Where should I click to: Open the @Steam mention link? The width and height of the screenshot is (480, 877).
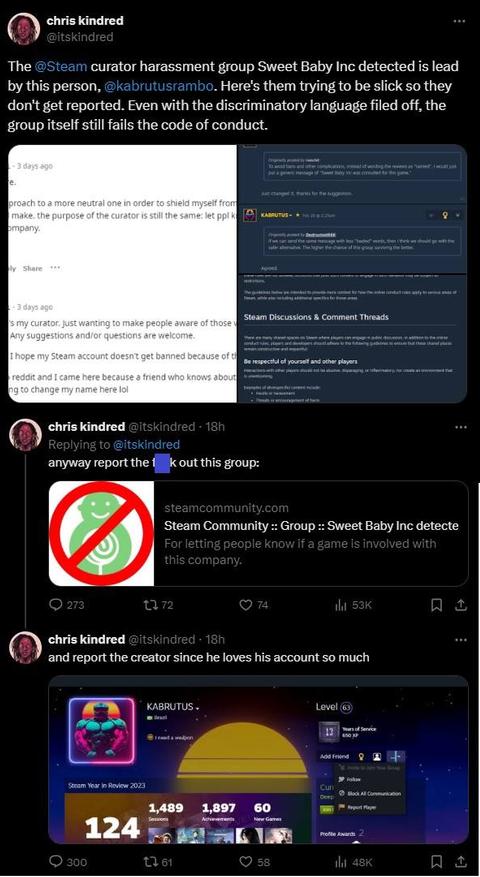coord(60,67)
